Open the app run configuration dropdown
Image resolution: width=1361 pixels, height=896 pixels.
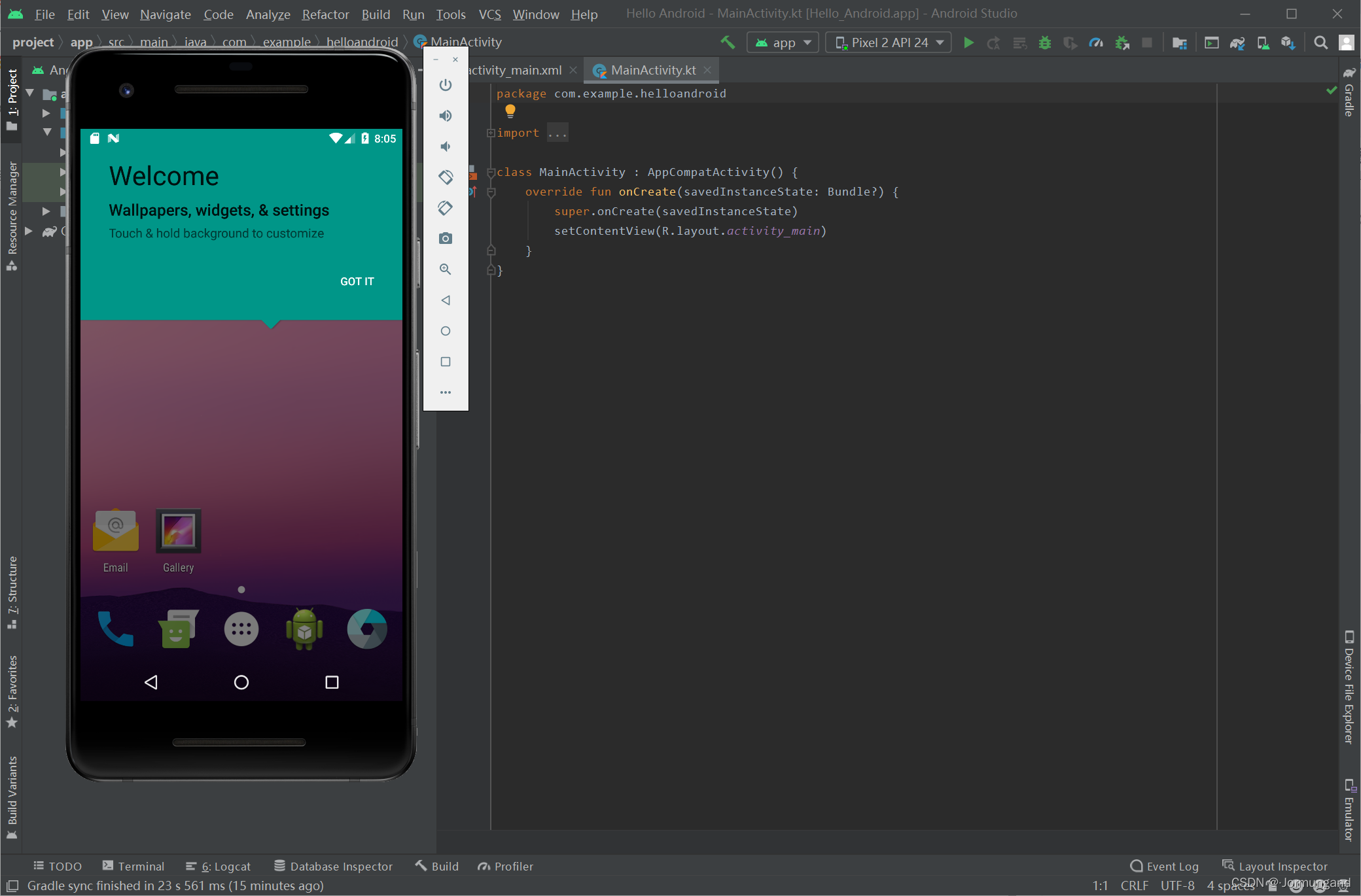tap(783, 43)
